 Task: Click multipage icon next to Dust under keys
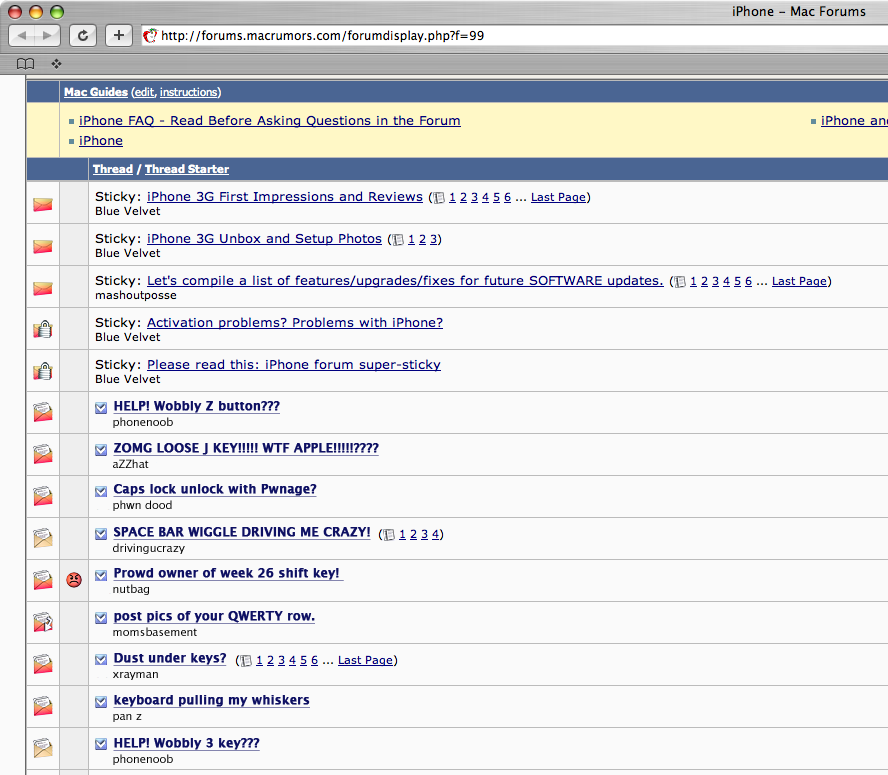tap(246, 661)
